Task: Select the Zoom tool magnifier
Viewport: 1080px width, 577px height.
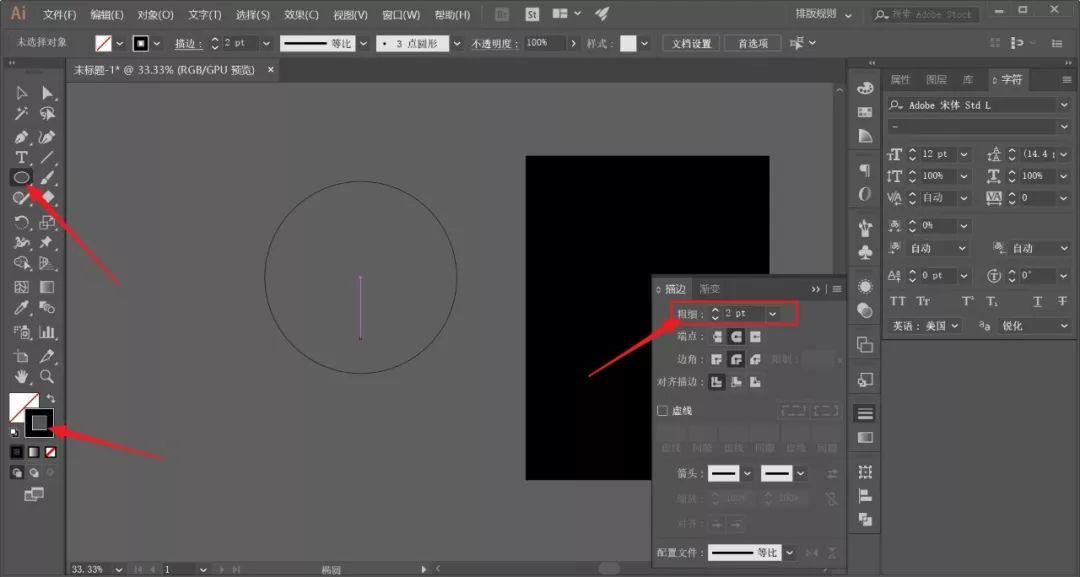Action: click(x=47, y=377)
